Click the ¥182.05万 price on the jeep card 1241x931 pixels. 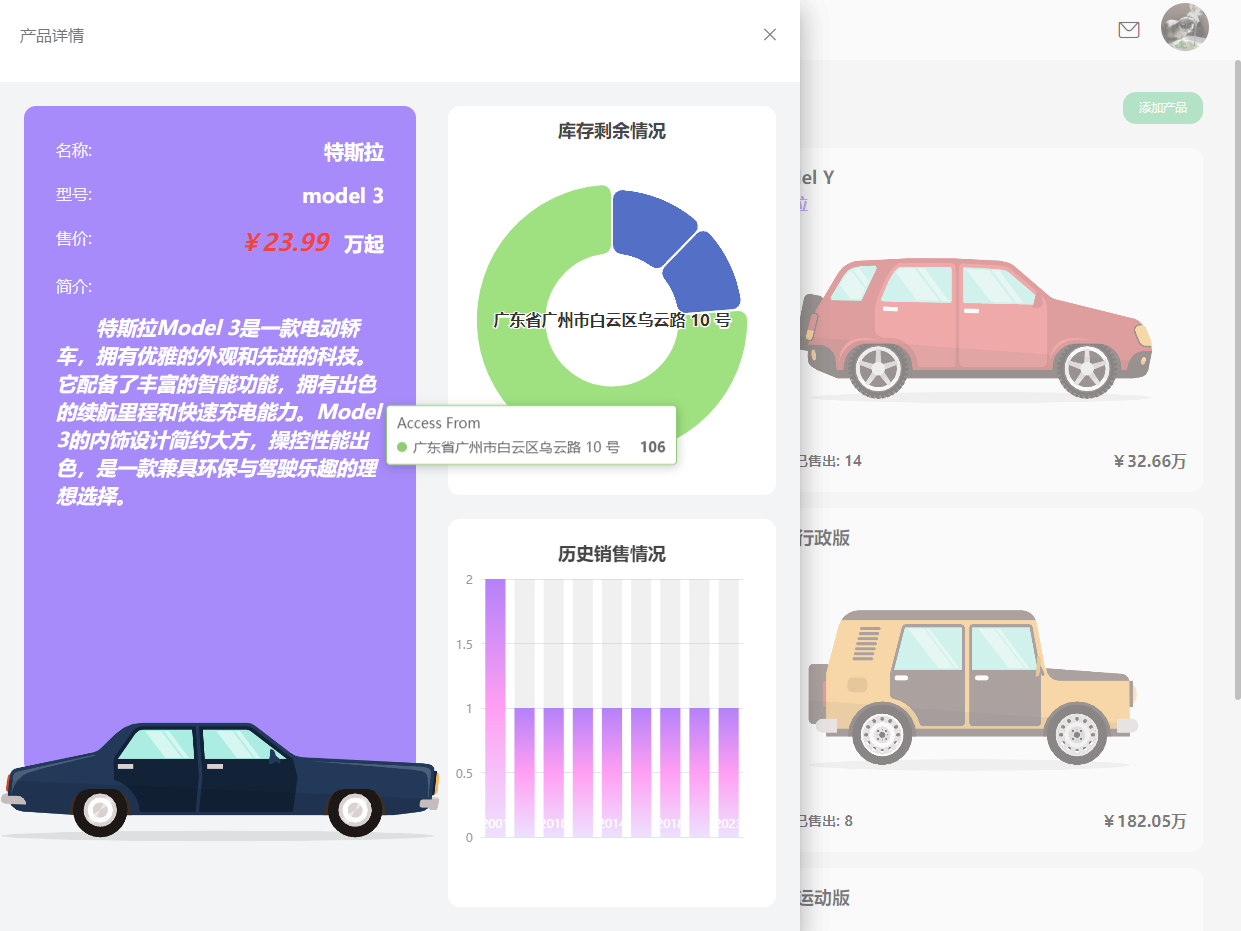coord(1145,821)
